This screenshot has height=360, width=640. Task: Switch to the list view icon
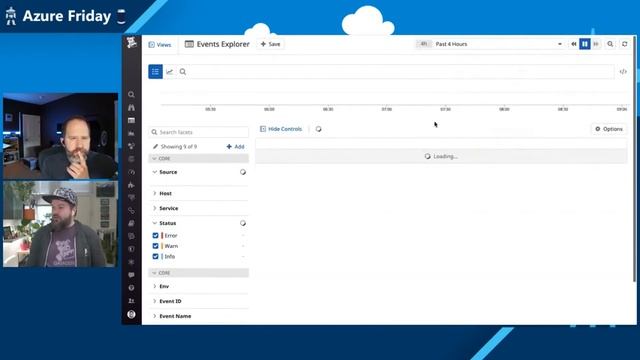(155, 72)
